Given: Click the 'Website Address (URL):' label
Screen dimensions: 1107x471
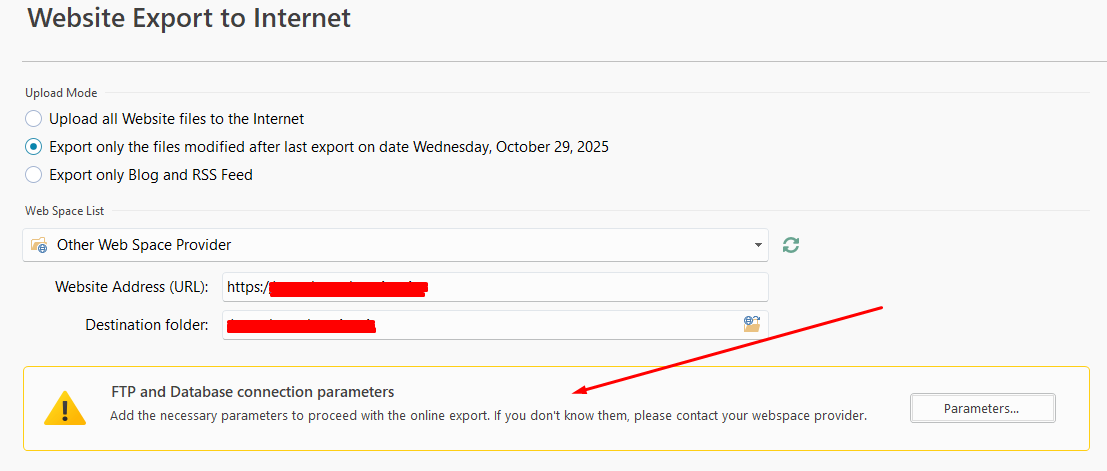Looking at the screenshot, I should coord(131,287).
